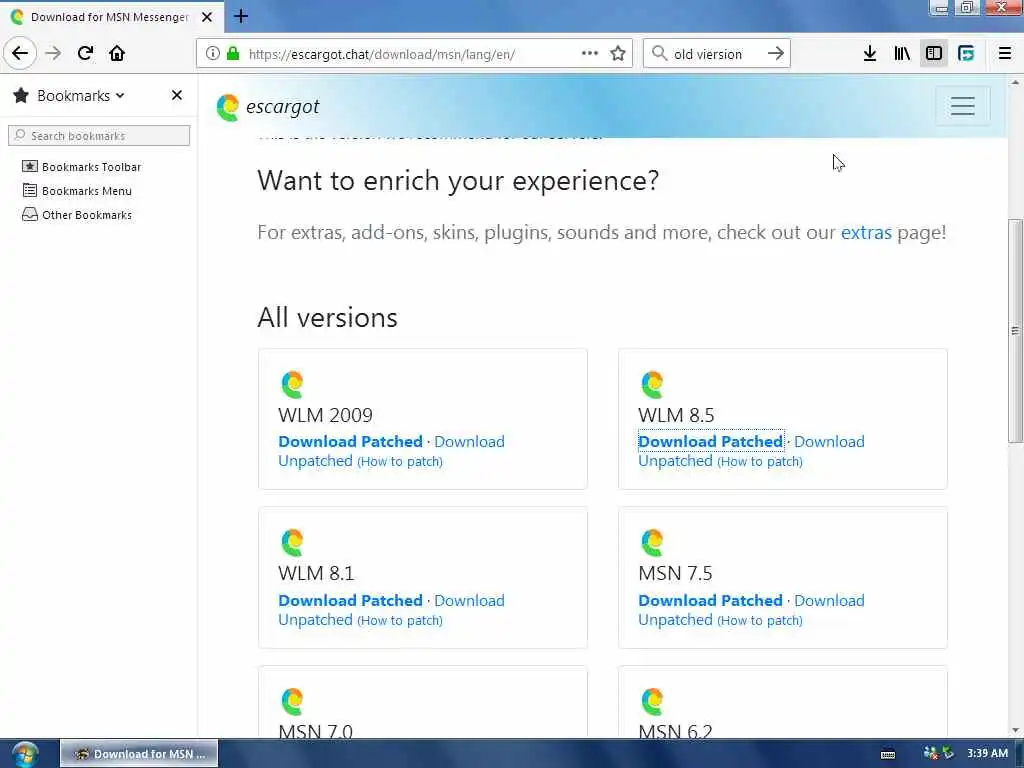Show site information icon in address bar

(212, 54)
